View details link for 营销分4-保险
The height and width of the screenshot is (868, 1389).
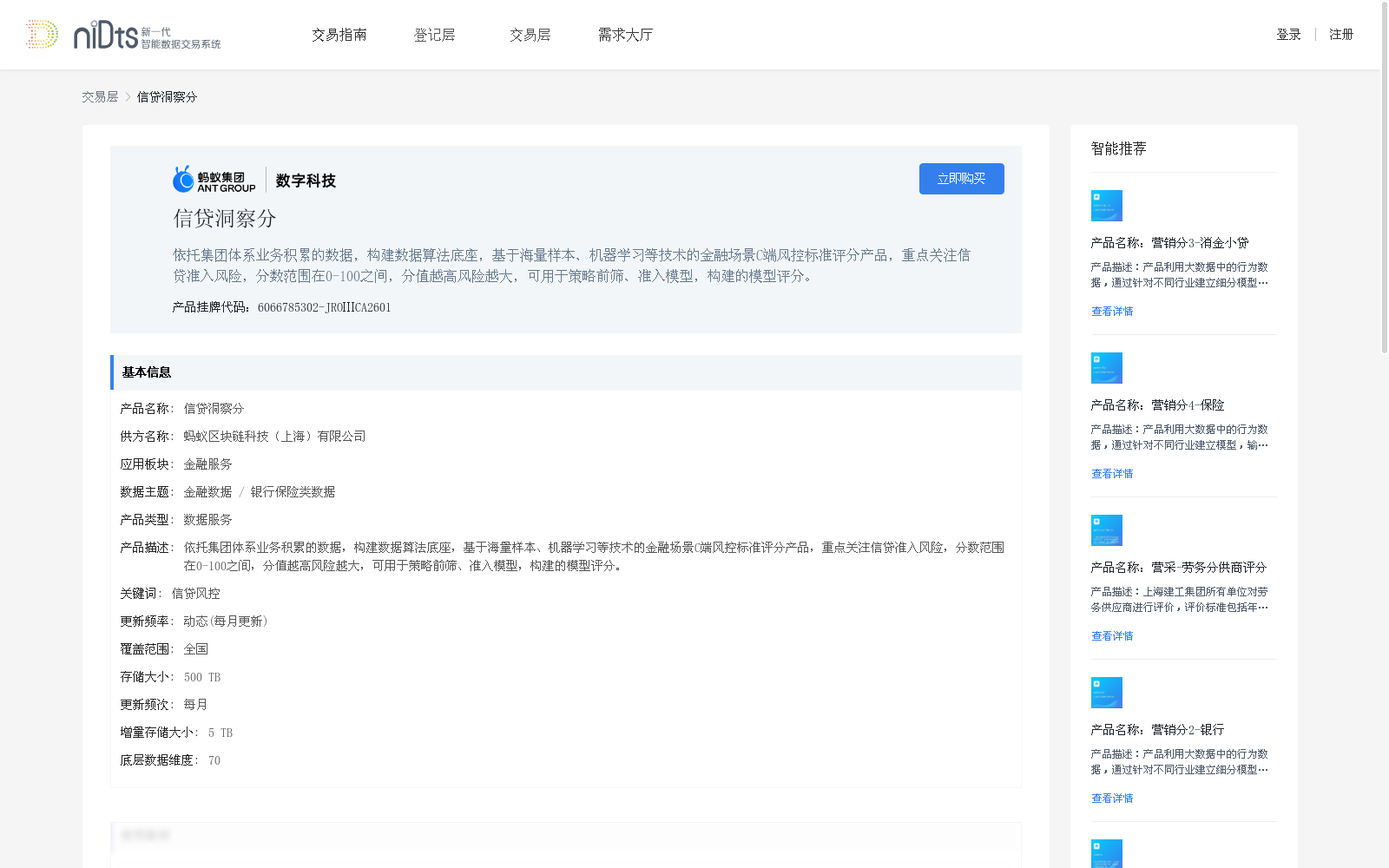tap(1112, 474)
